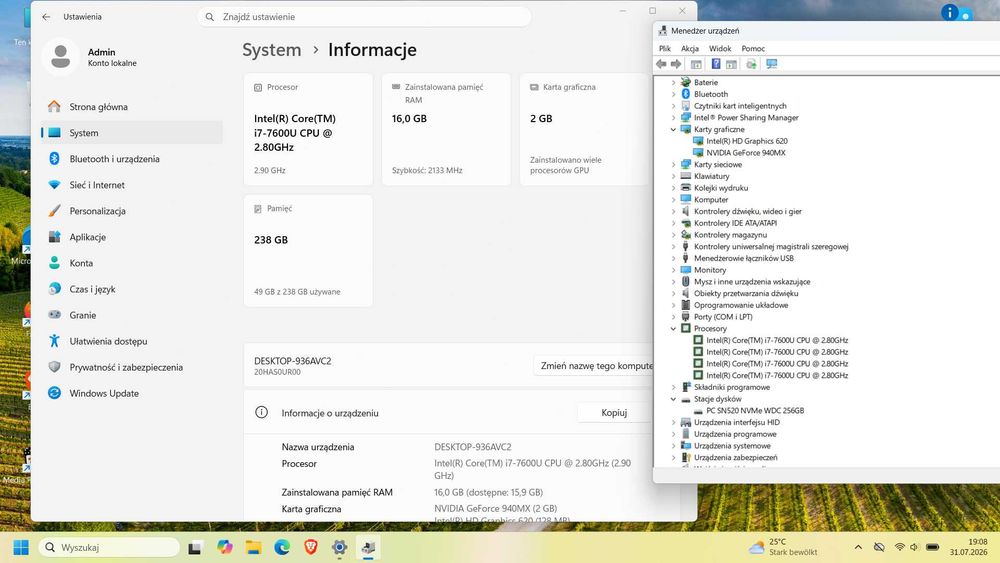Collapse the Karty graficzne node

(x=673, y=129)
